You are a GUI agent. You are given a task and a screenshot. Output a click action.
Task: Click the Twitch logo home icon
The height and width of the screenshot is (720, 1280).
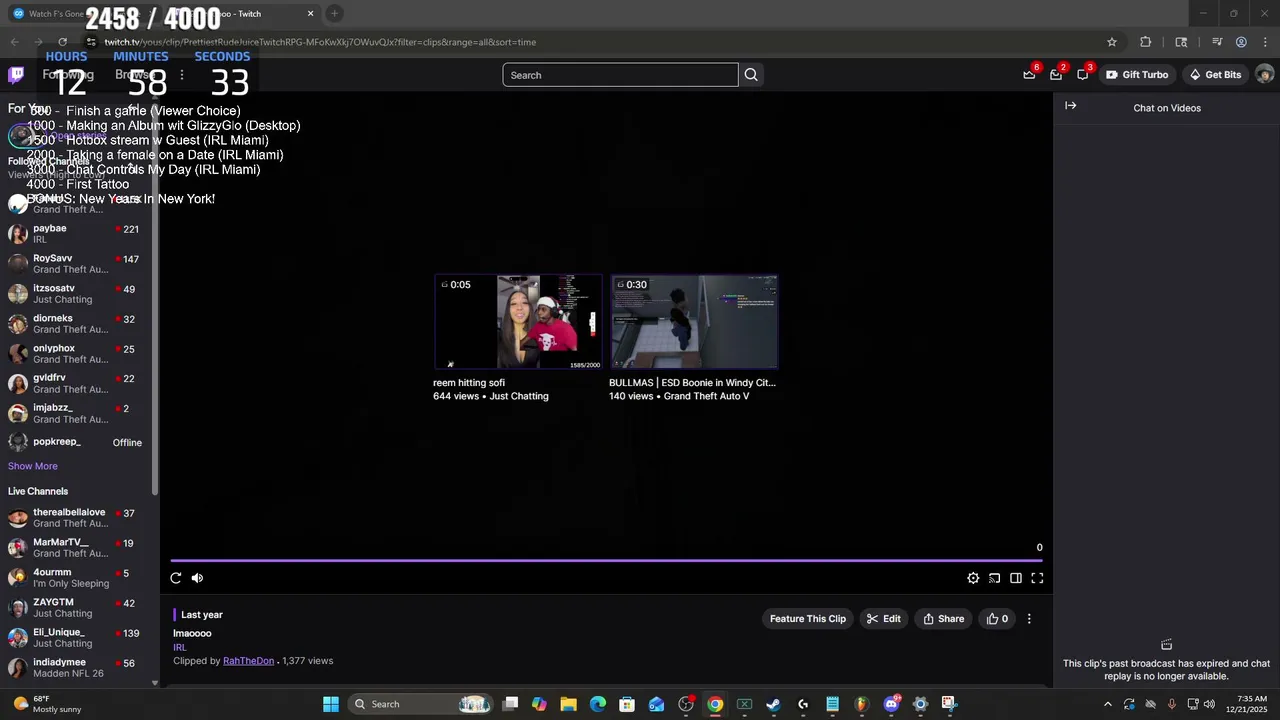point(16,75)
